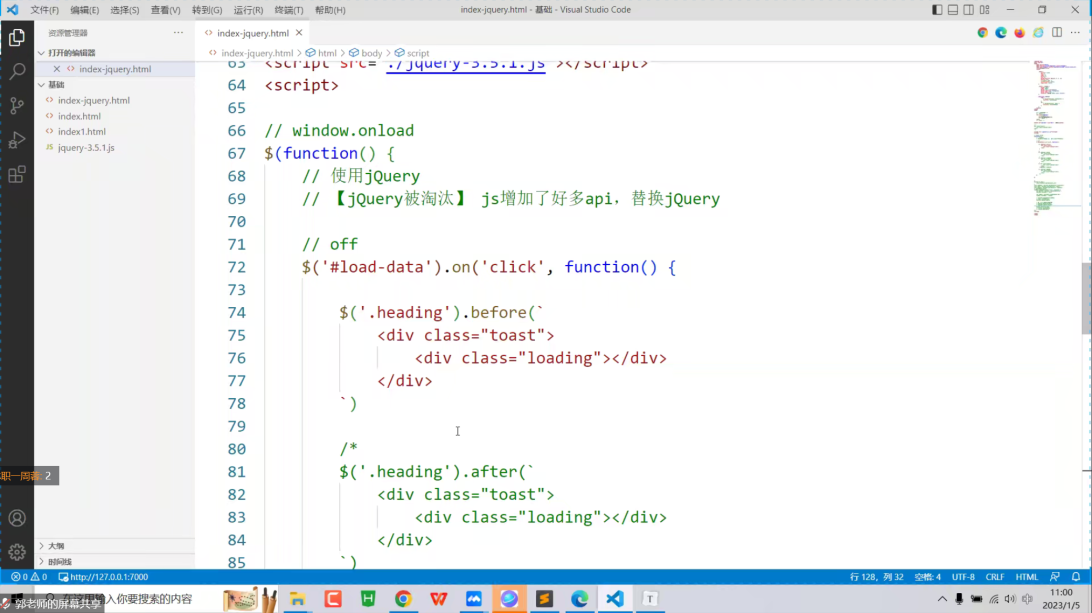1092x613 pixels.
Task: Open the taskbar clock showing 11:00
Action: click(1061, 599)
